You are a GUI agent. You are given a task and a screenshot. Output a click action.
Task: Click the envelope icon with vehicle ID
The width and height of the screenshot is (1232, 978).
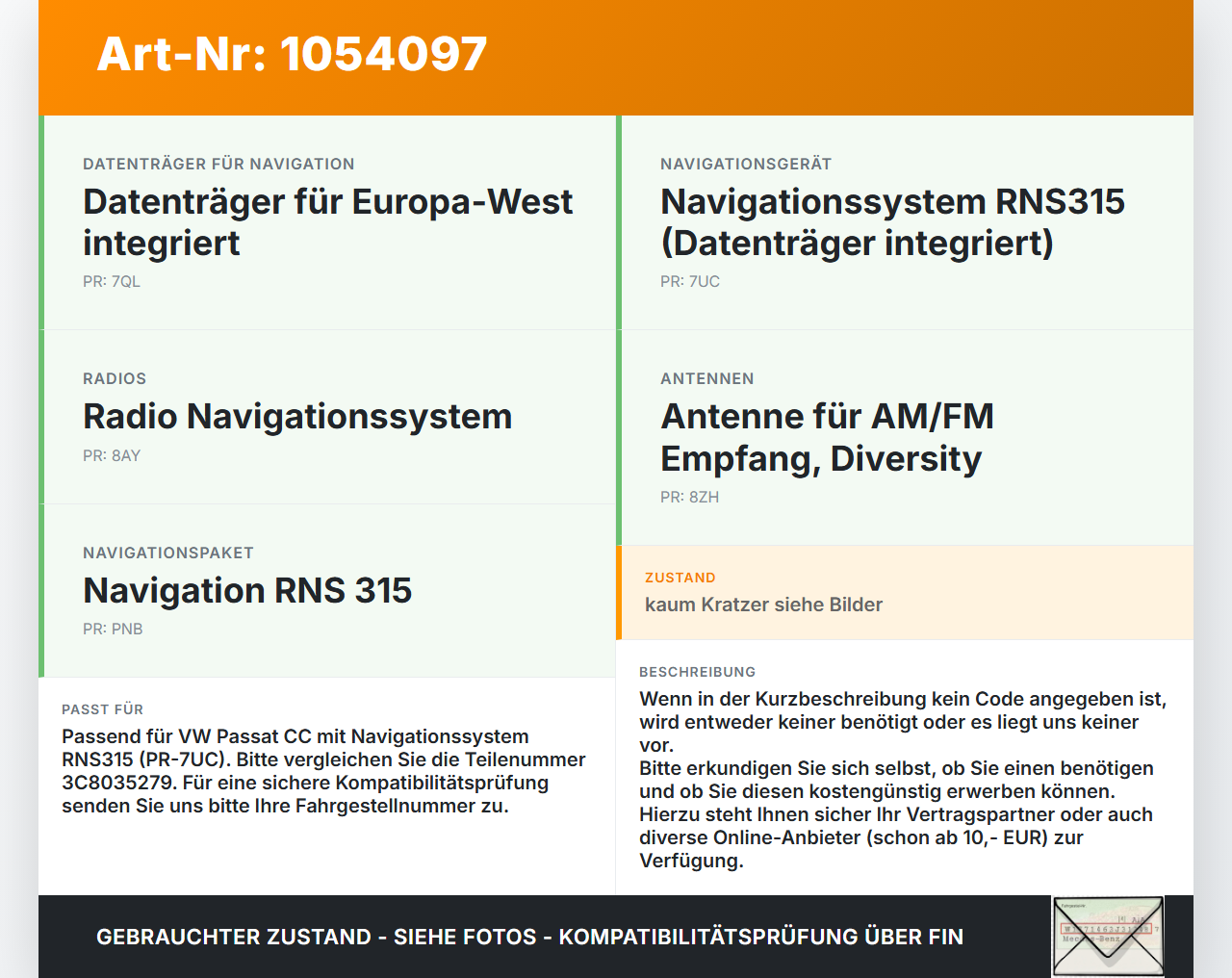tap(1109, 937)
